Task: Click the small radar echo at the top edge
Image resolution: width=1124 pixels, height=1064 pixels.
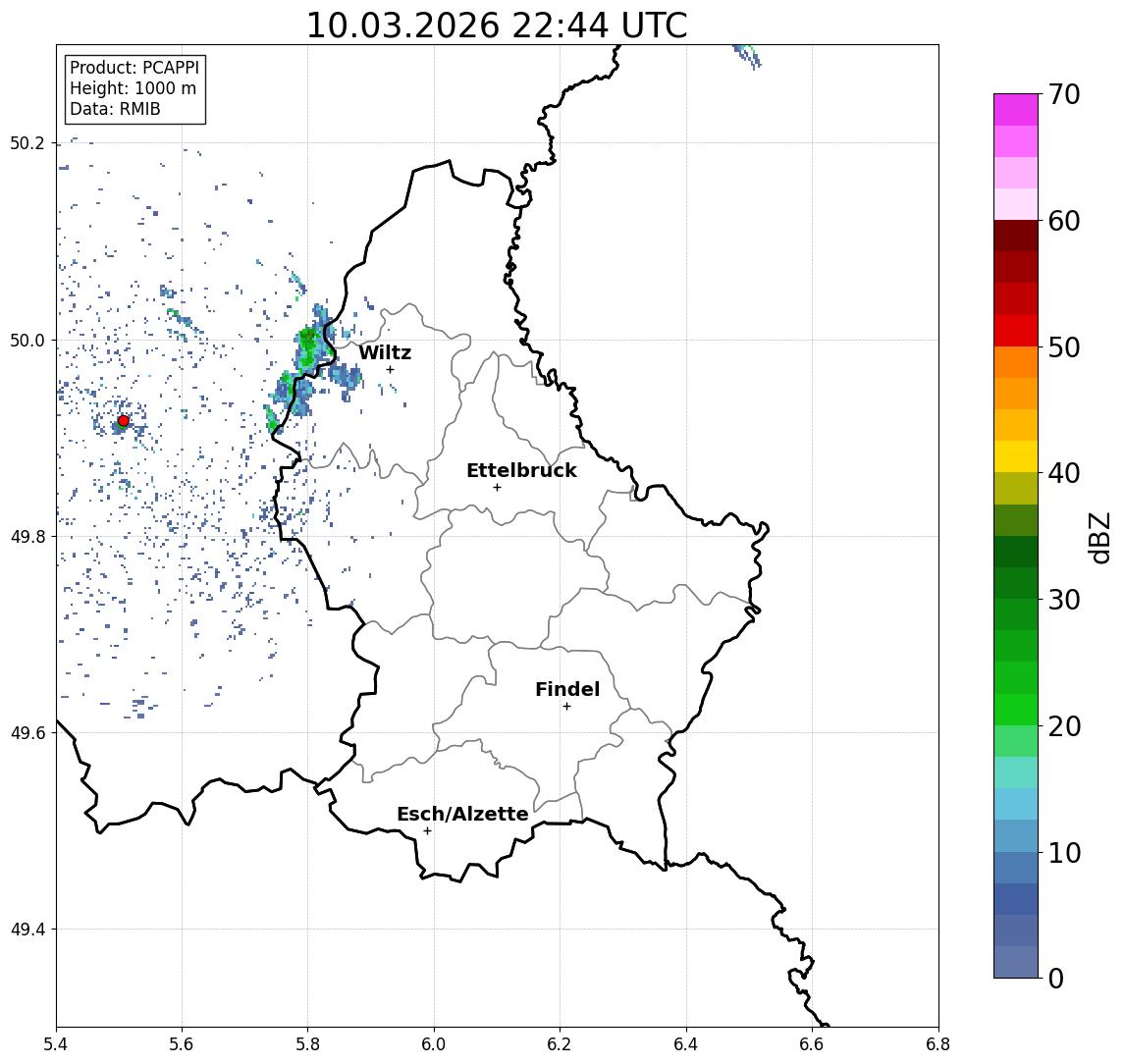Action: coord(747,56)
